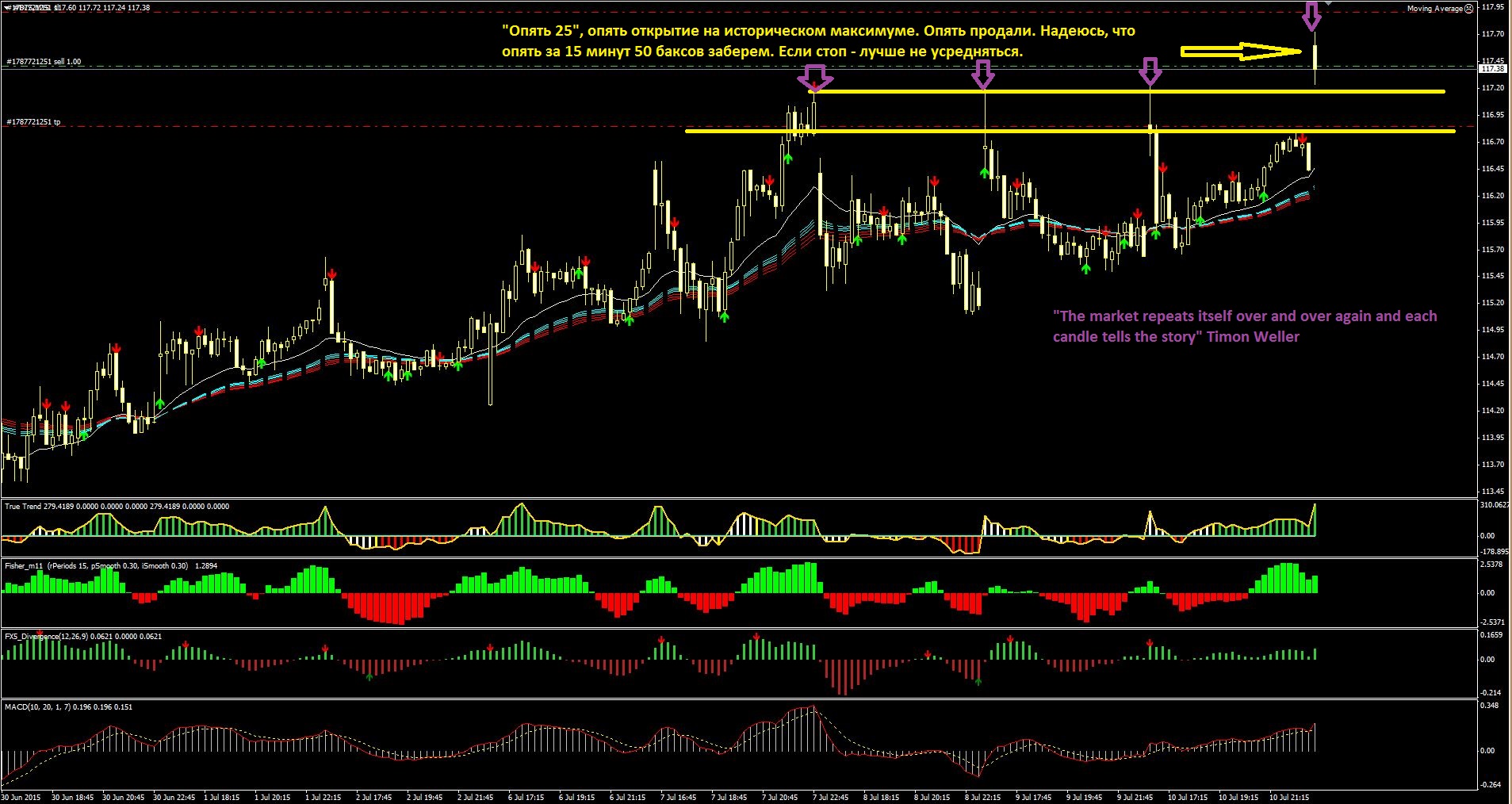Click the Fisher scale value 2.5378
Screen dimensions: 1512x804
click(1491, 565)
